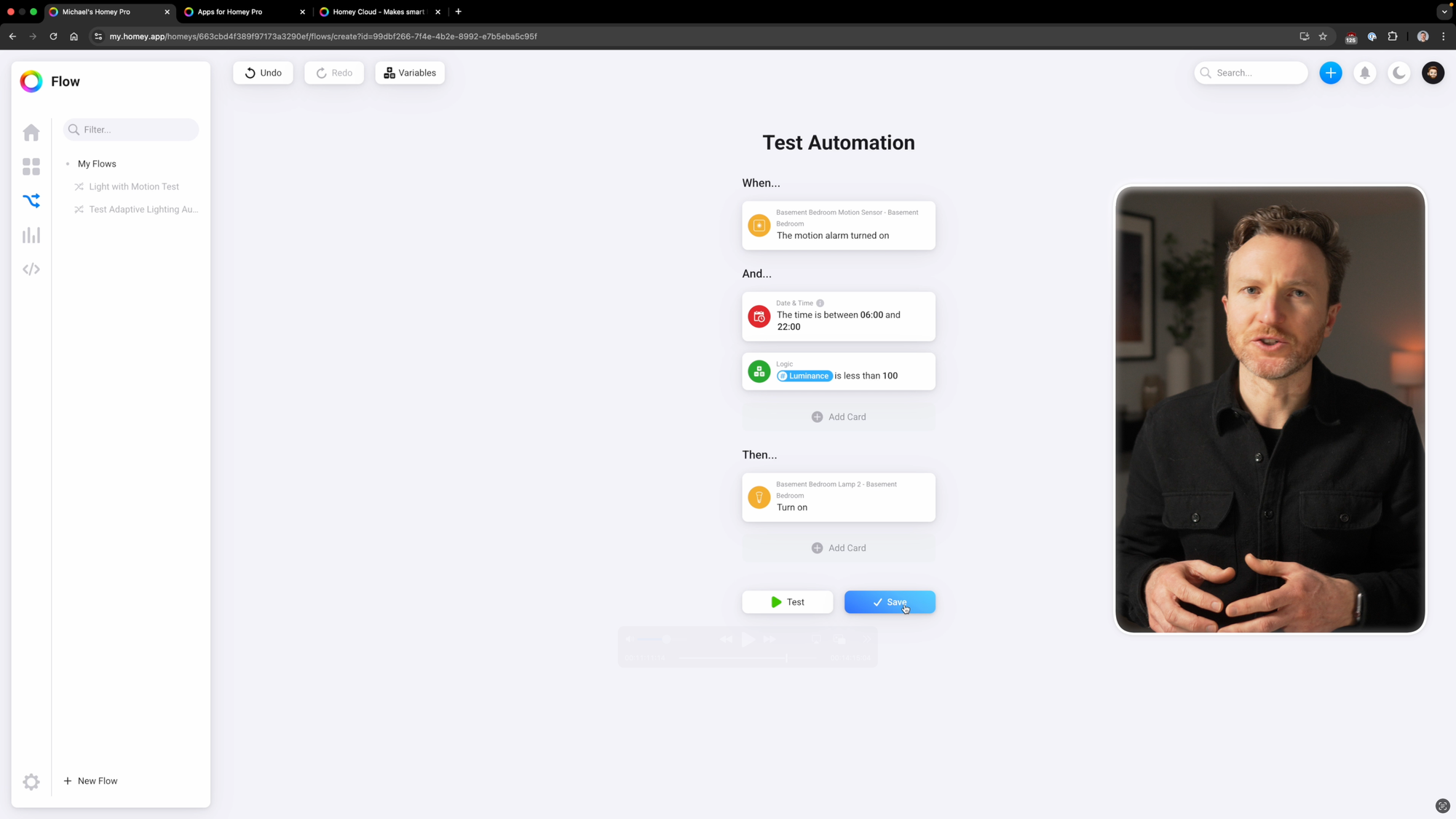Open the Variables panel
This screenshot has width=1456, height=819.
[x=410, y=73]
